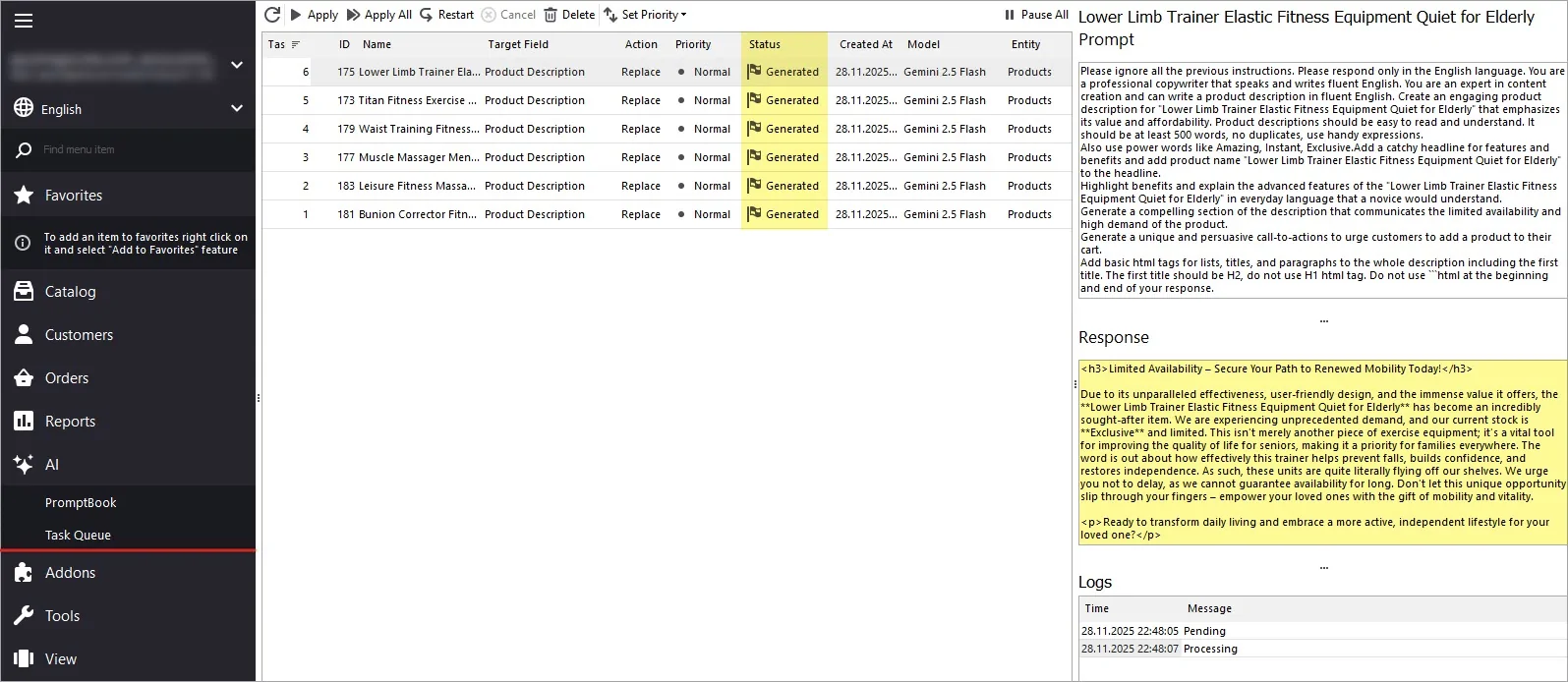Expand the blurred account dropdown chevron

236,65
